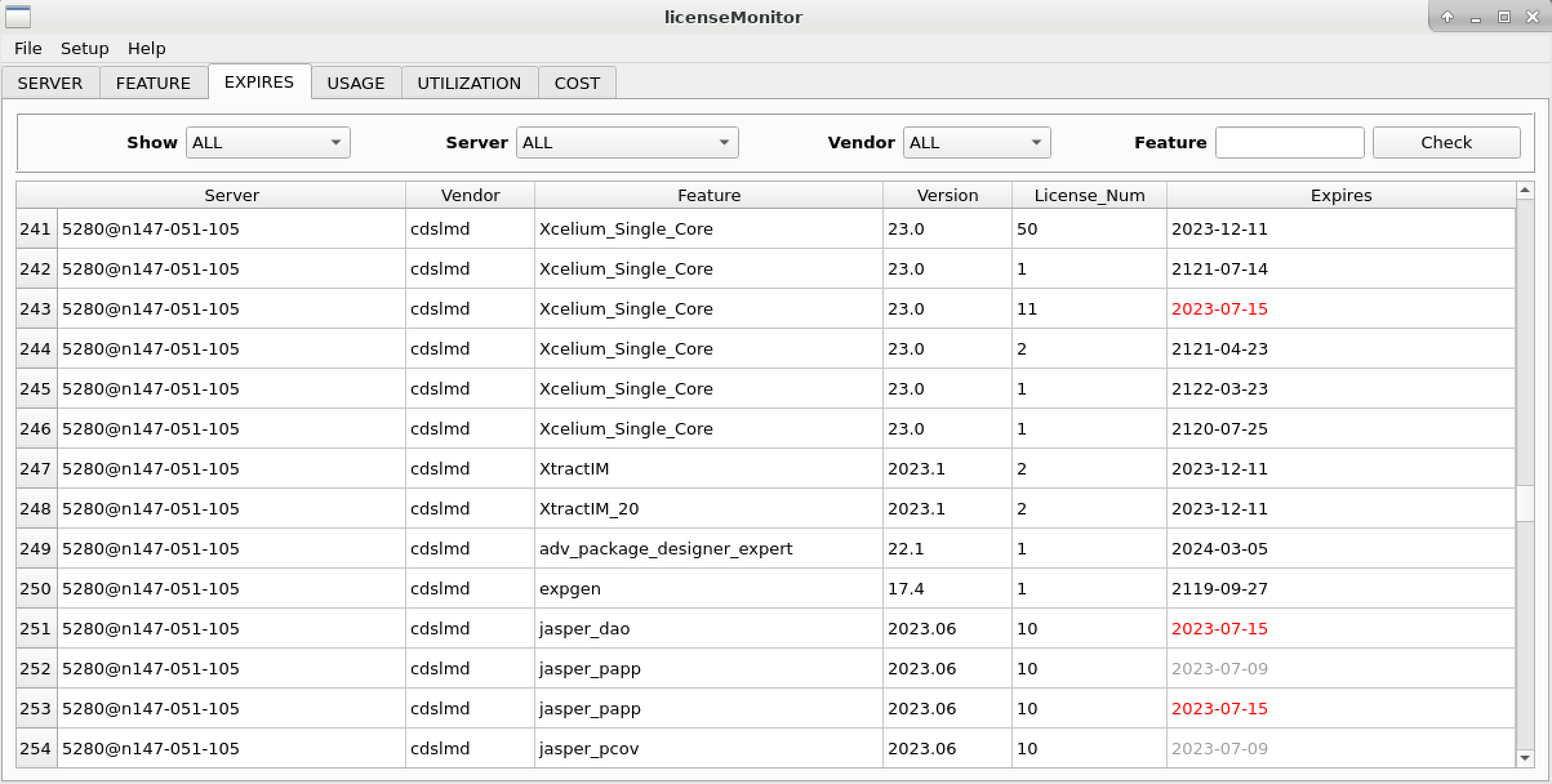
Task: Click jasper_papp cell in row 252
Action: coord(709,669)
